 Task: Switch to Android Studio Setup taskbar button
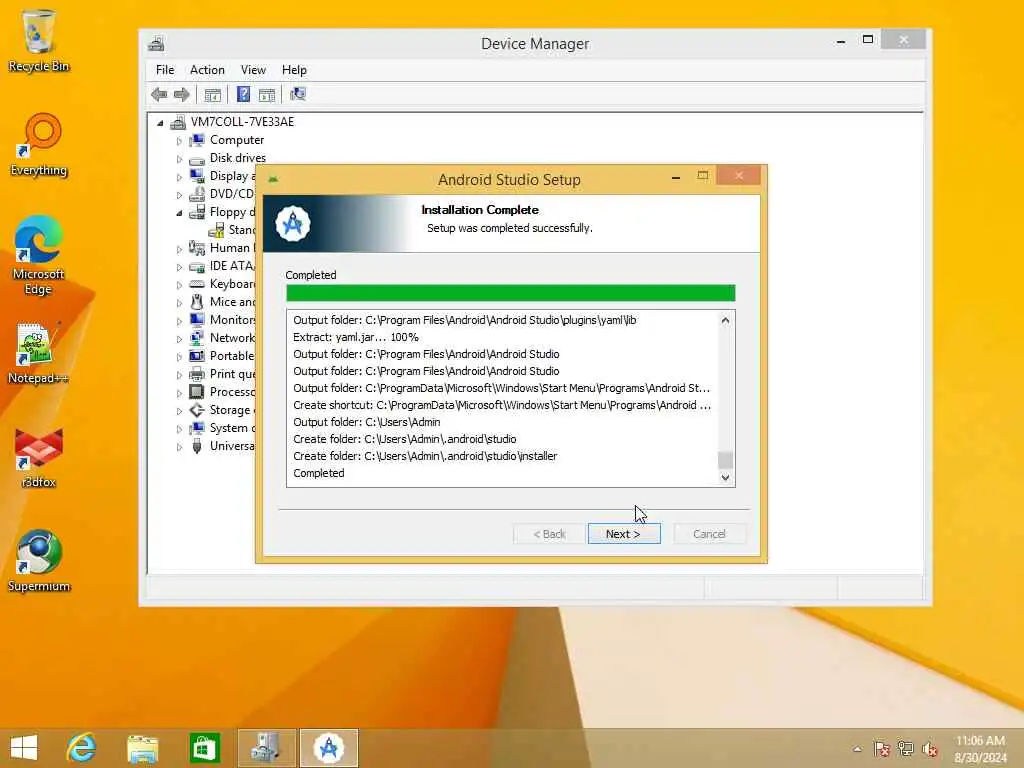pyautogui.click(x=328, y=748)
